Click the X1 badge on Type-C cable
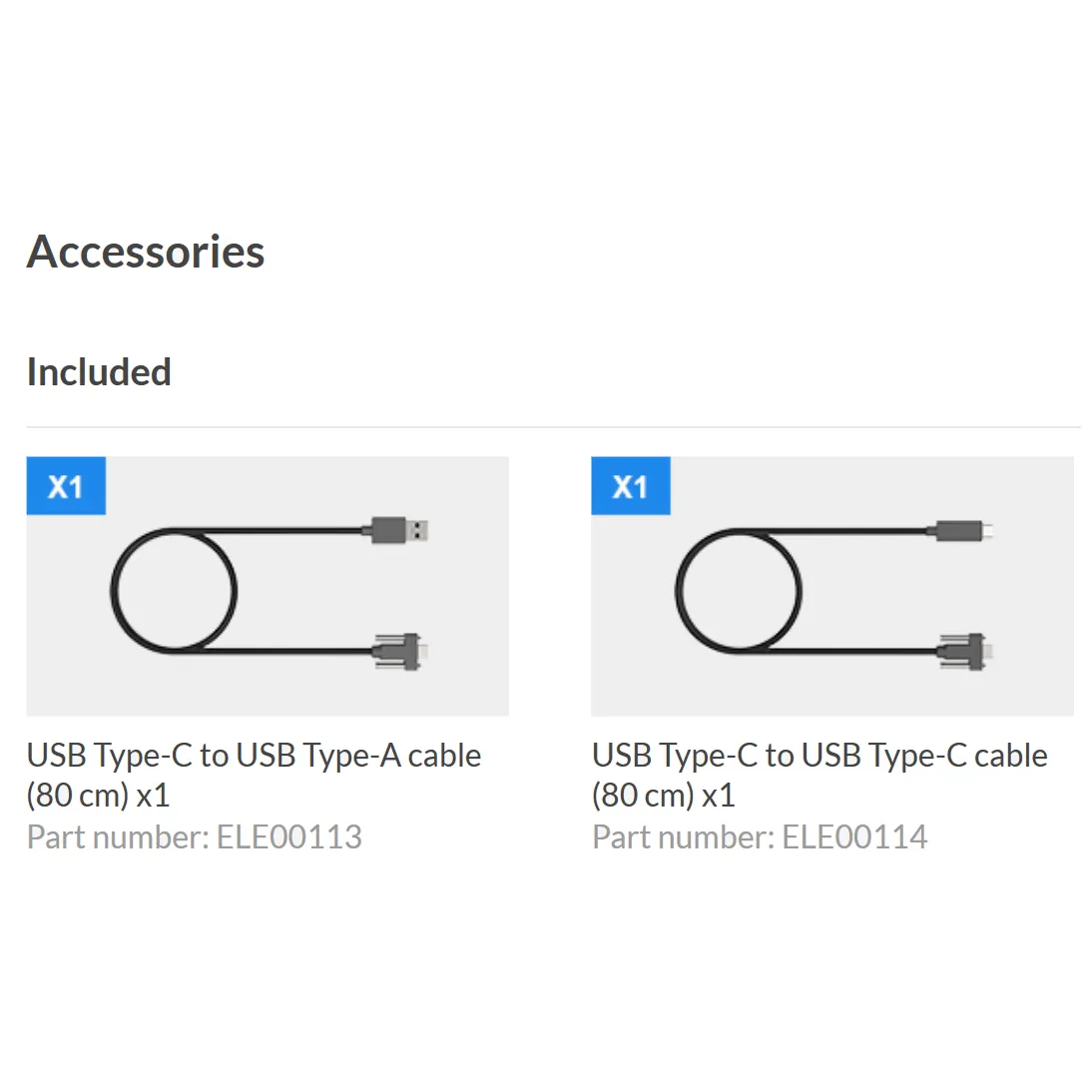Screen dimensions: 1092x1092 631,486
